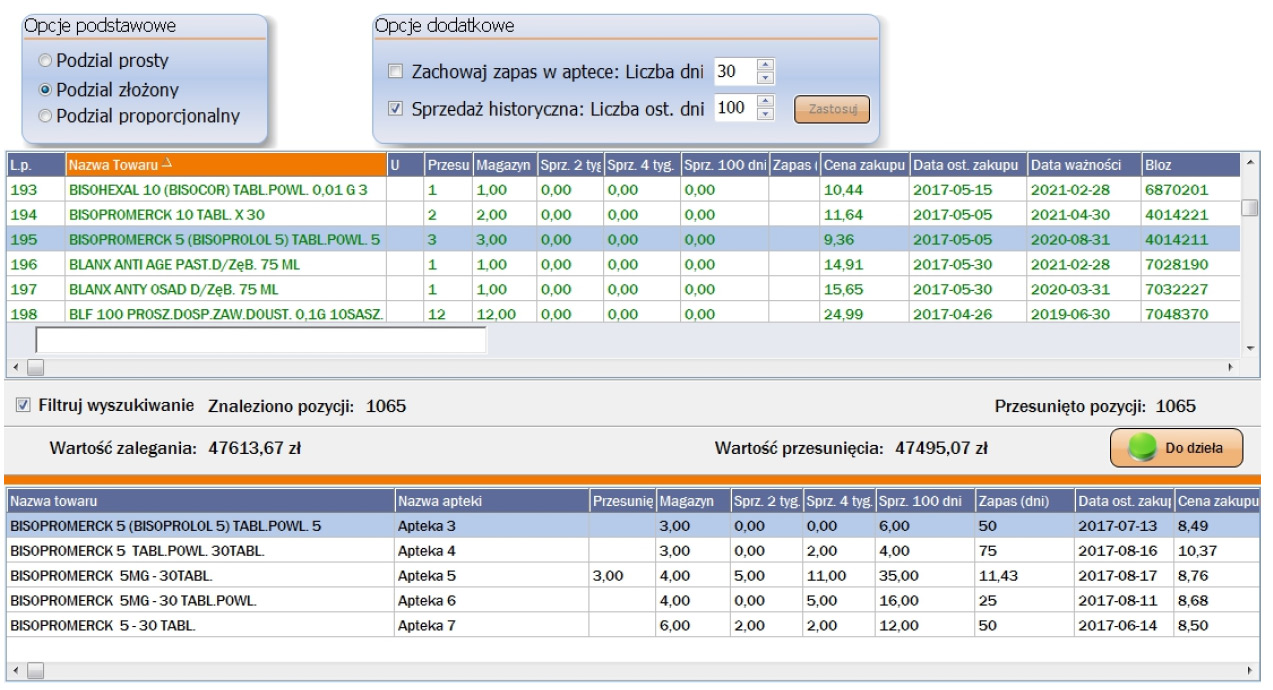Screen dimensions: 1273x690
Task: Select Podział prosty radio option
Action: (x=45, y=62)
